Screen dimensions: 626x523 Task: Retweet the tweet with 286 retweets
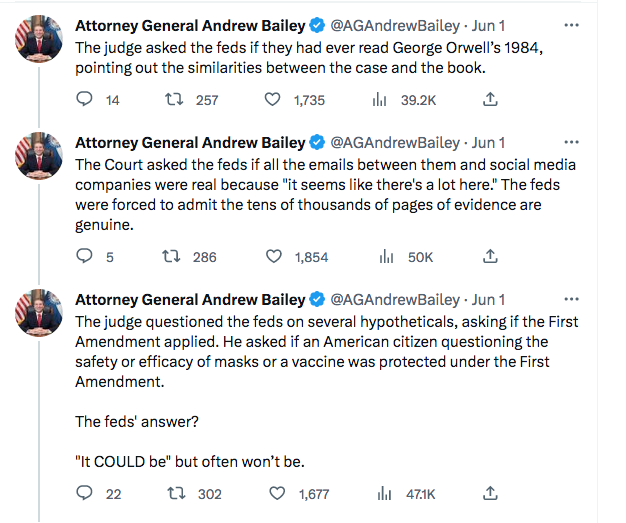click(173, 257)
